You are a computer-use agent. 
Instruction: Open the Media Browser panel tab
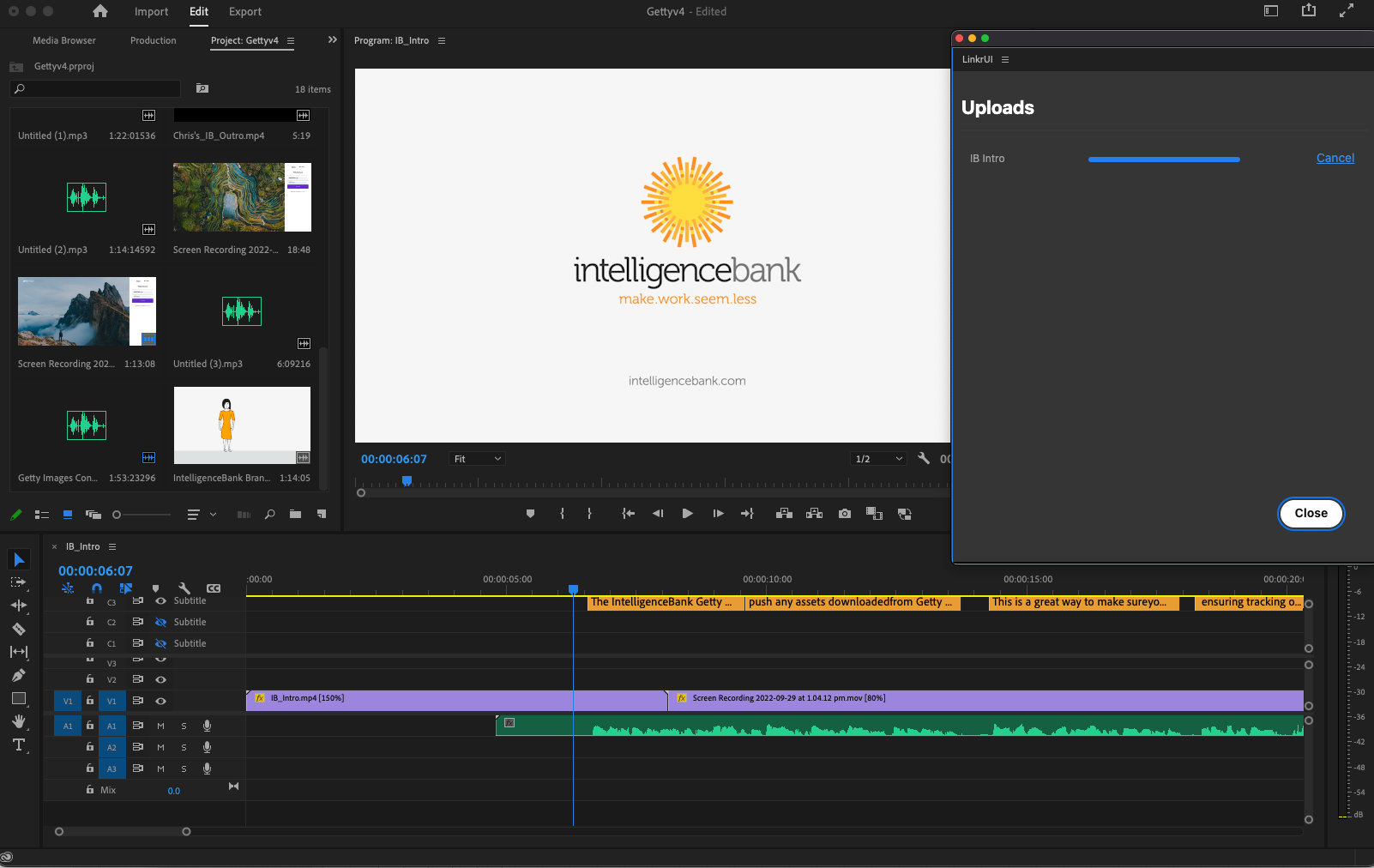(64, 40)
